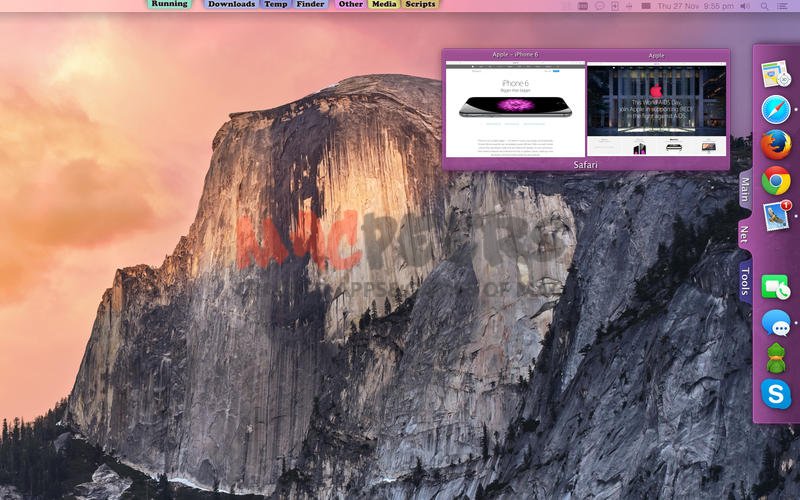Screen dimensions: 800x500
Task: Click the volume icon in menu bar
Action: (745, 6)
